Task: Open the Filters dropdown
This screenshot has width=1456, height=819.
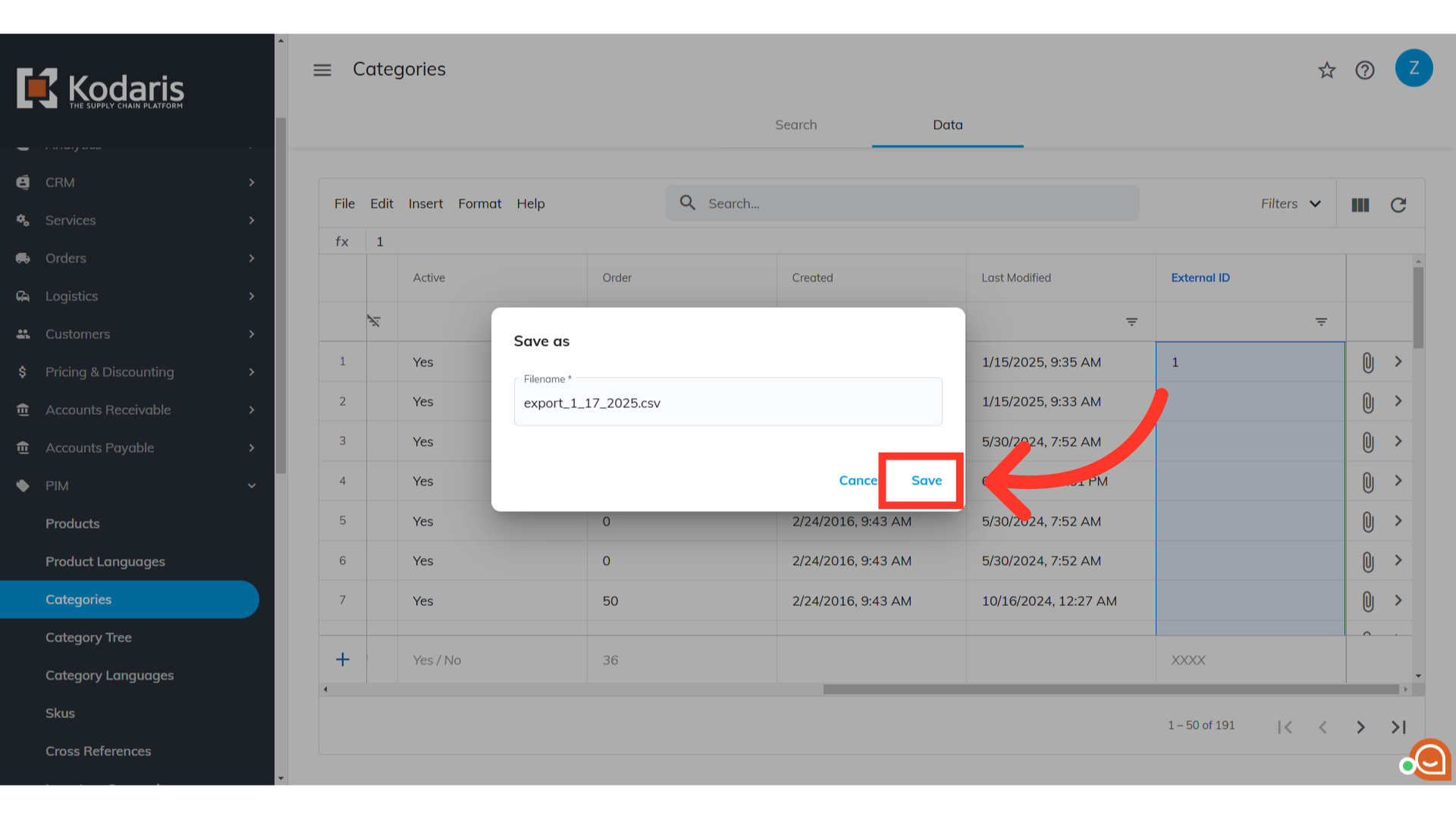Action: [1291, 204]
